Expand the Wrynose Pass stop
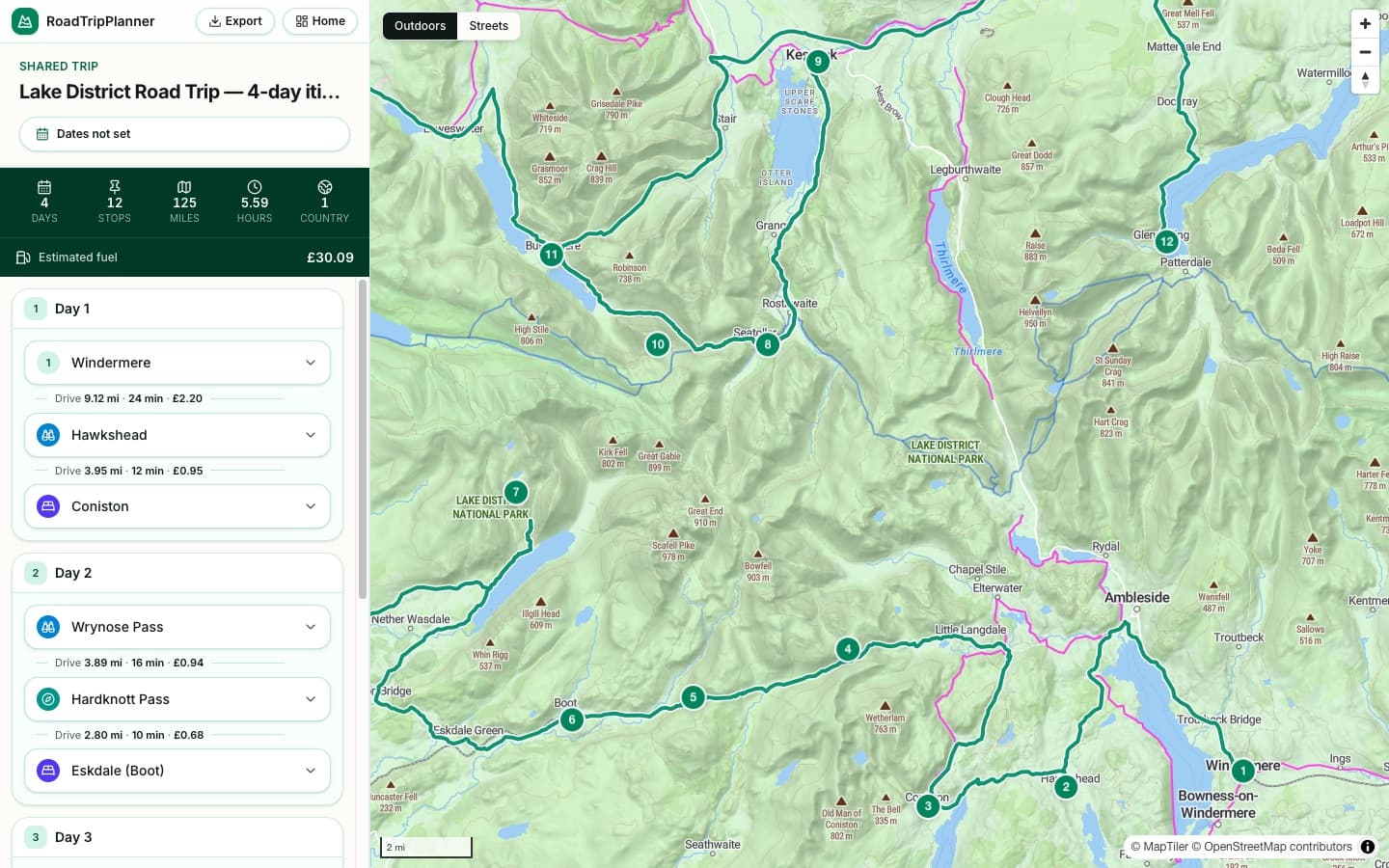The height and width of the screenshot is (868, 1389). point(177,627)
